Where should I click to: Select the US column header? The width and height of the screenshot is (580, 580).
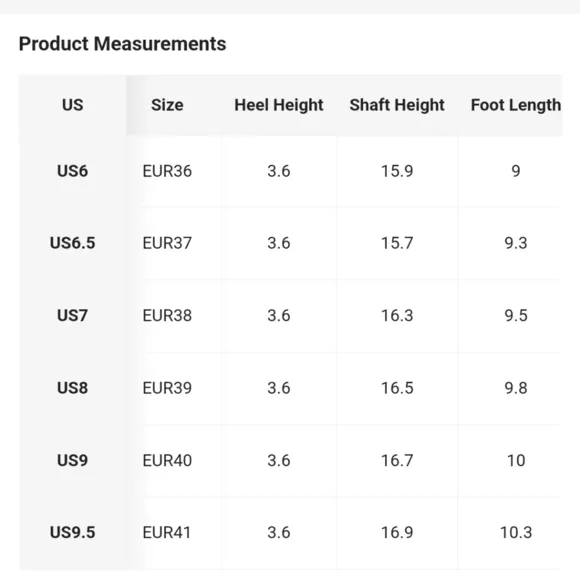click(x=72, y=105)
